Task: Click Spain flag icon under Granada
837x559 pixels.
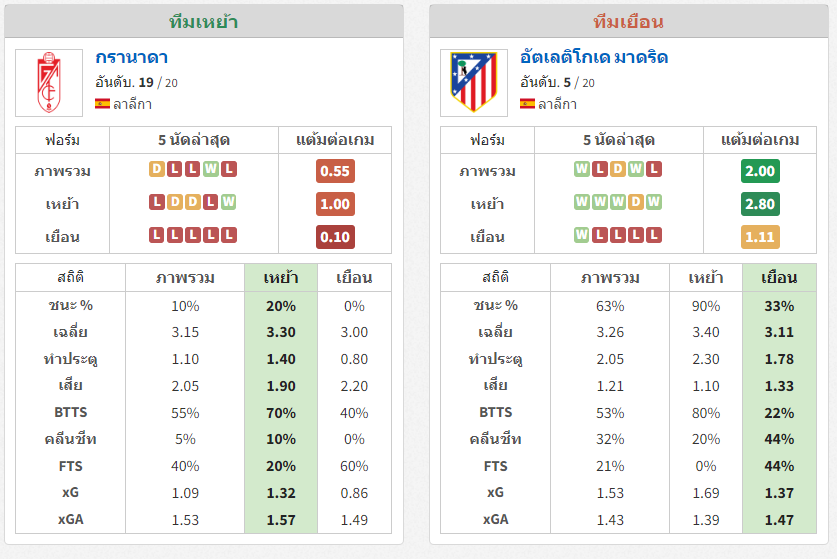Action: tap(102, 104)
